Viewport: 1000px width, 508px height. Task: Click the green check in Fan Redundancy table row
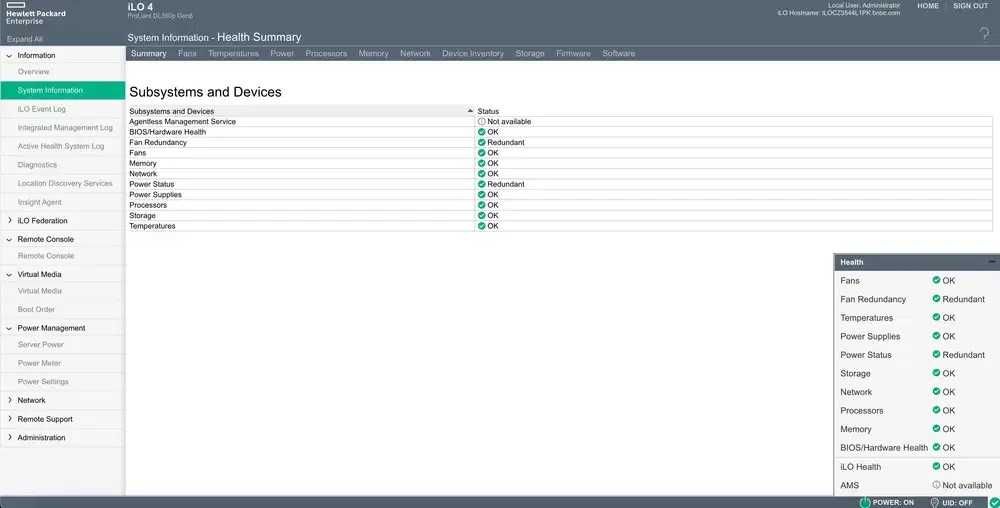(482, 142)
